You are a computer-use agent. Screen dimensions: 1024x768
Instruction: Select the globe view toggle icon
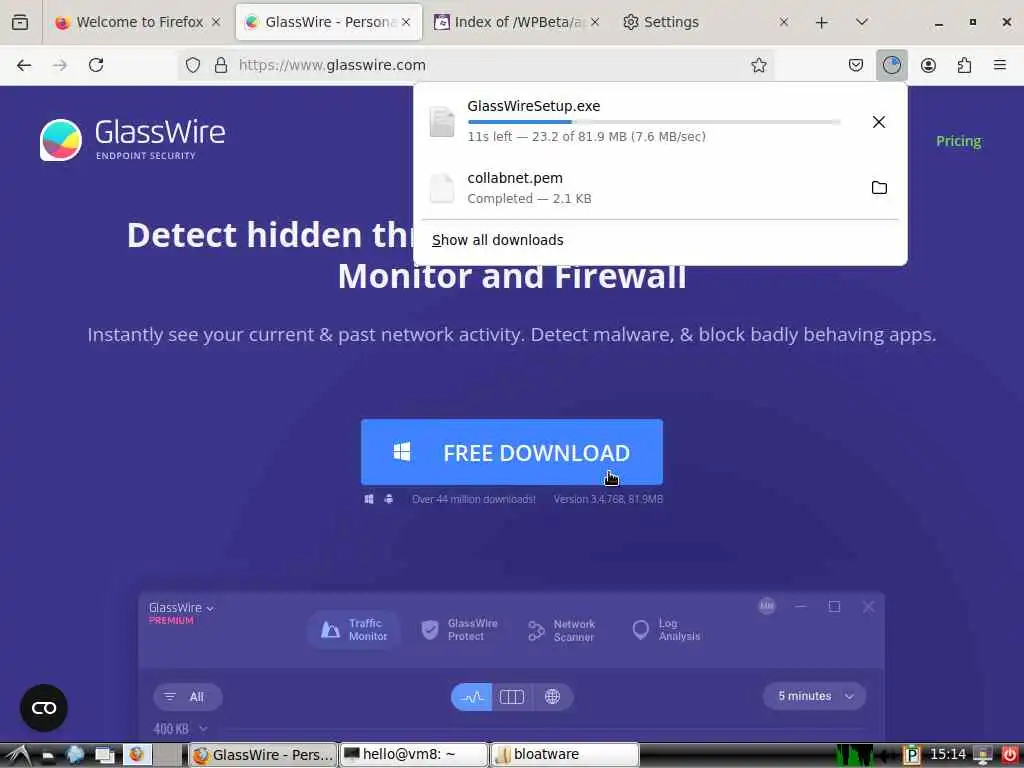click(x=552, y=697)
